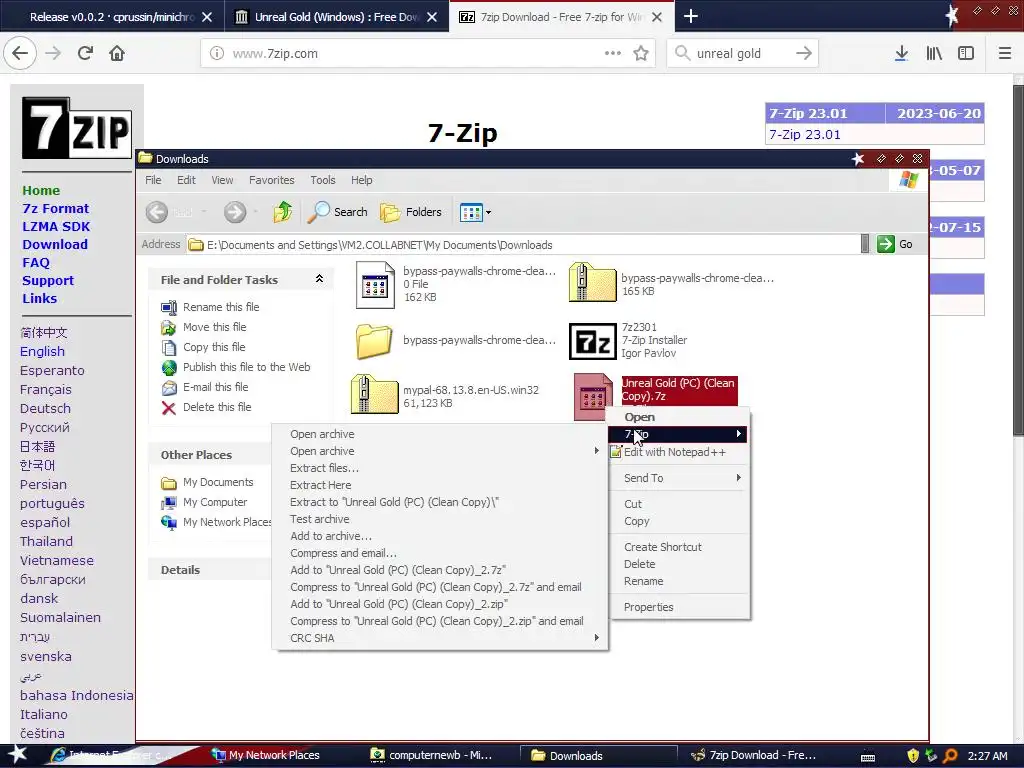1024x768 pixels.
Task: Select the bypass-paywalls folder icon
Action: pos(374,341)
